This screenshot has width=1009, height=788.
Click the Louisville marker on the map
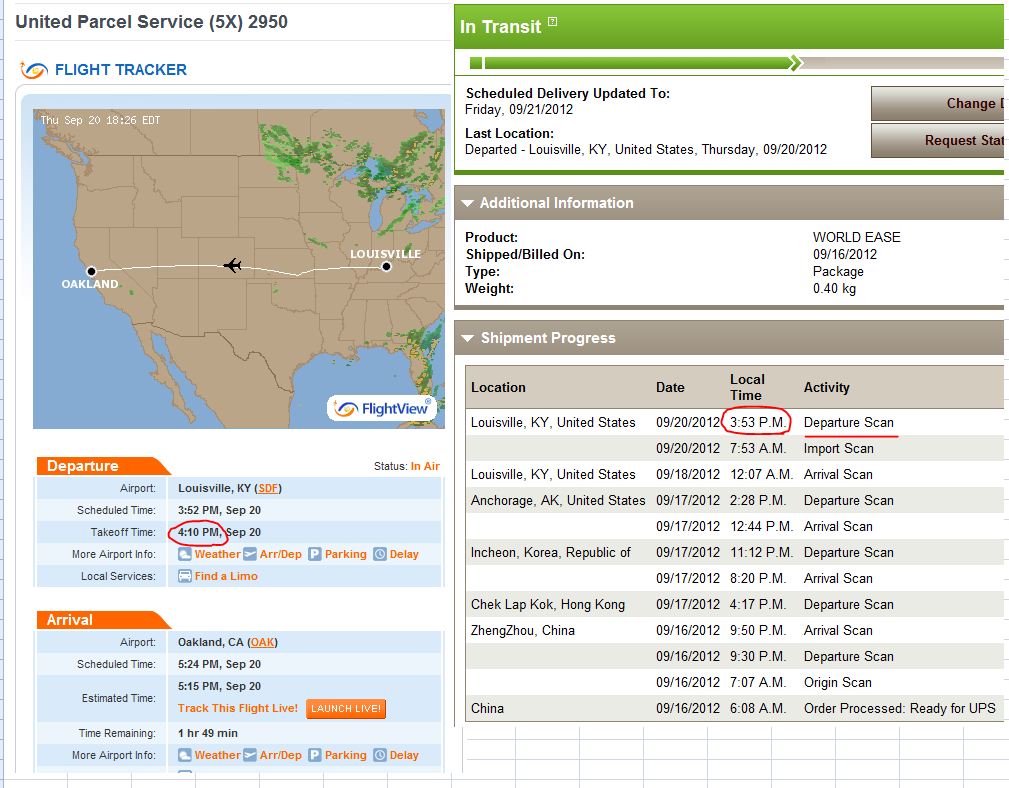(x=386, y=266)
